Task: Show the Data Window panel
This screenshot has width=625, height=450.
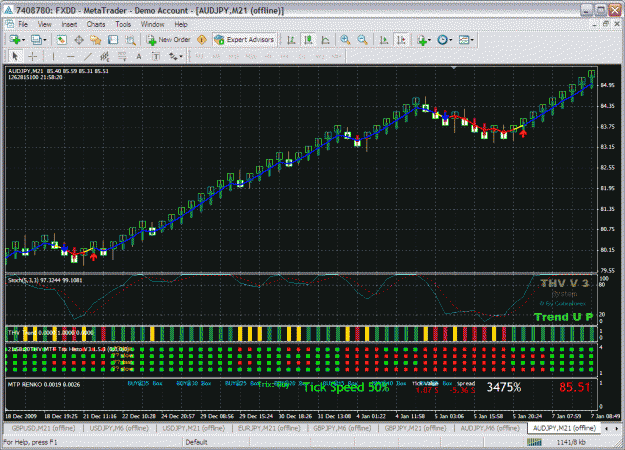Action: coord(79,40)
